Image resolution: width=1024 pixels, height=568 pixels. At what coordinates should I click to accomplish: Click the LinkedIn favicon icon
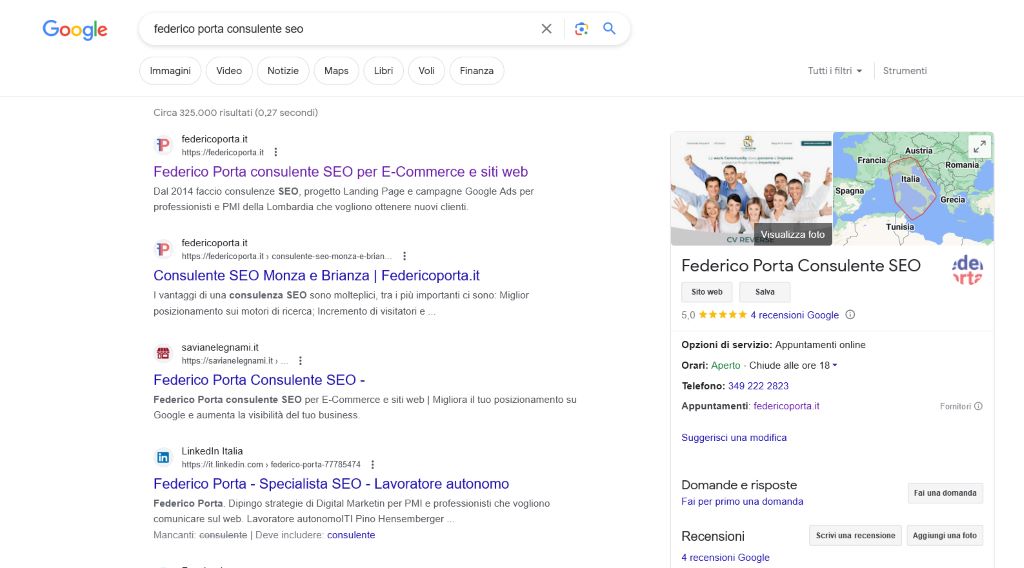point(163,457)
